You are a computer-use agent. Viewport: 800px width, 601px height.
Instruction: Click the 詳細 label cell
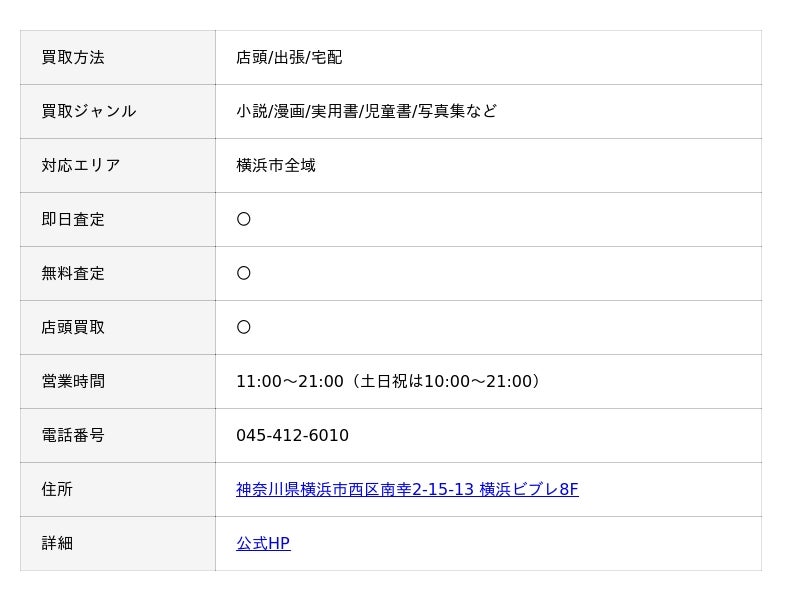coord(118,544)
